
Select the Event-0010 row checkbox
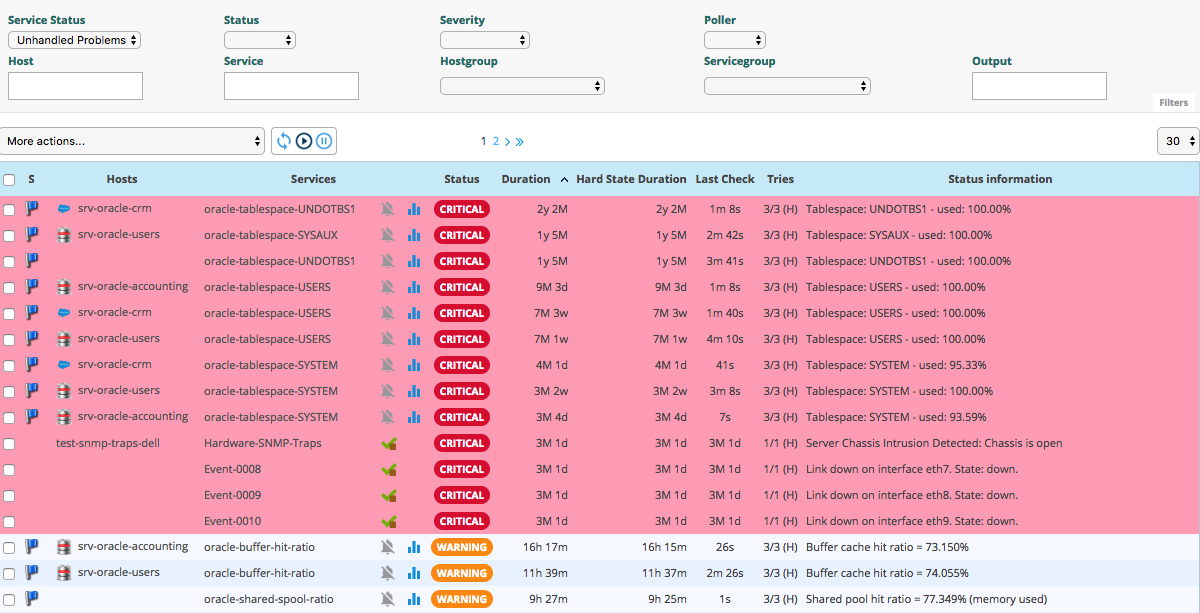click(9, 521)
